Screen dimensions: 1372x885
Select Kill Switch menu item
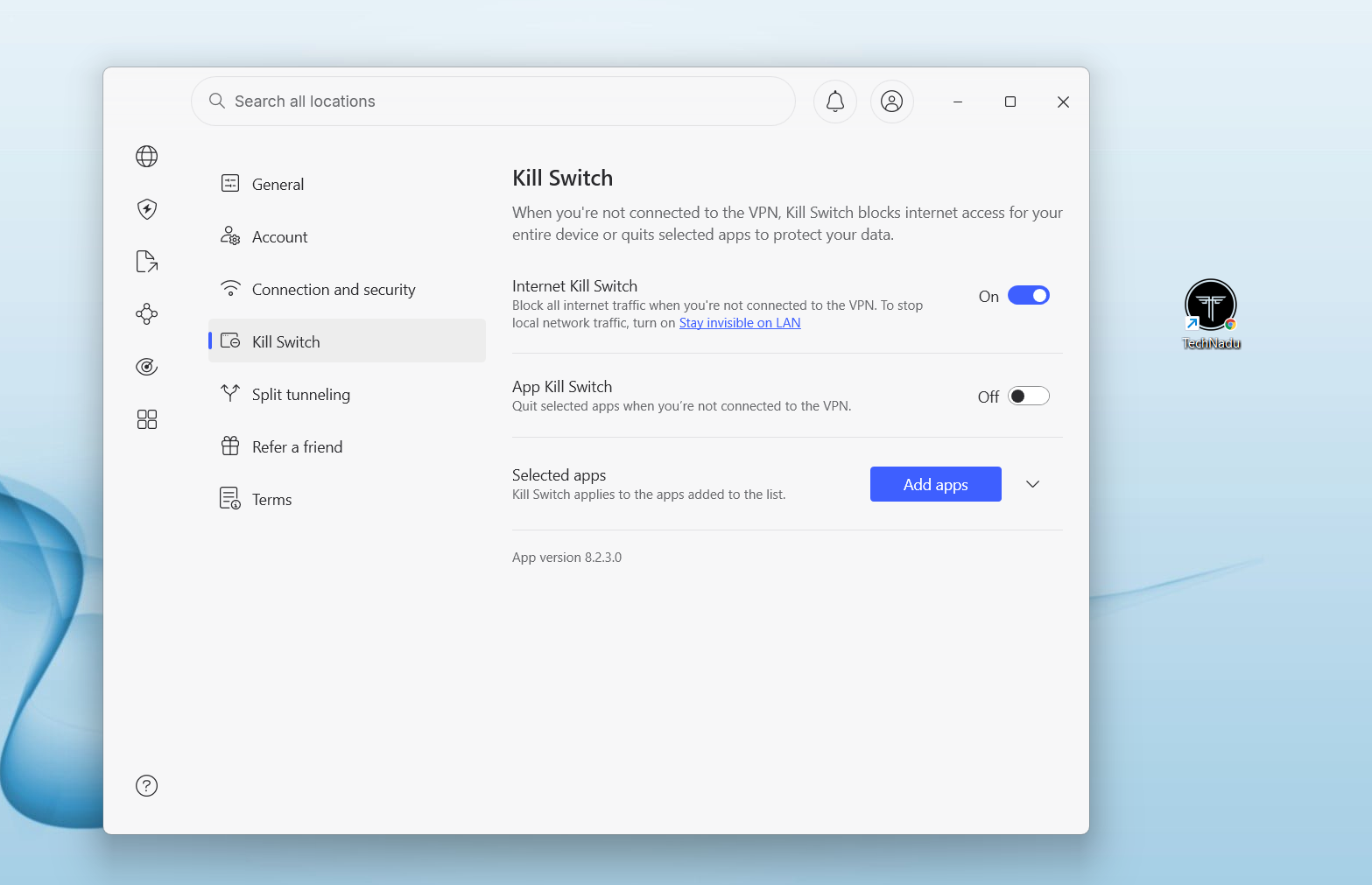pyautogui.click(x=347, y=341)
